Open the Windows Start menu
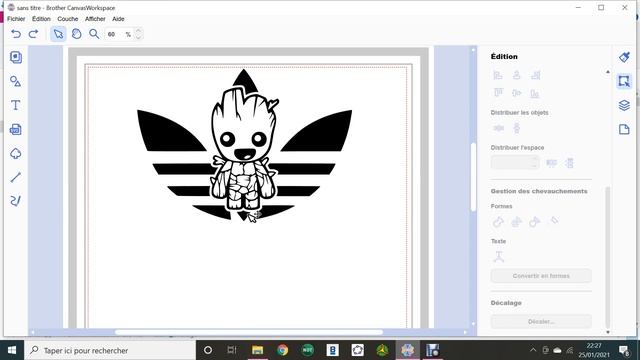 (12, 350)
